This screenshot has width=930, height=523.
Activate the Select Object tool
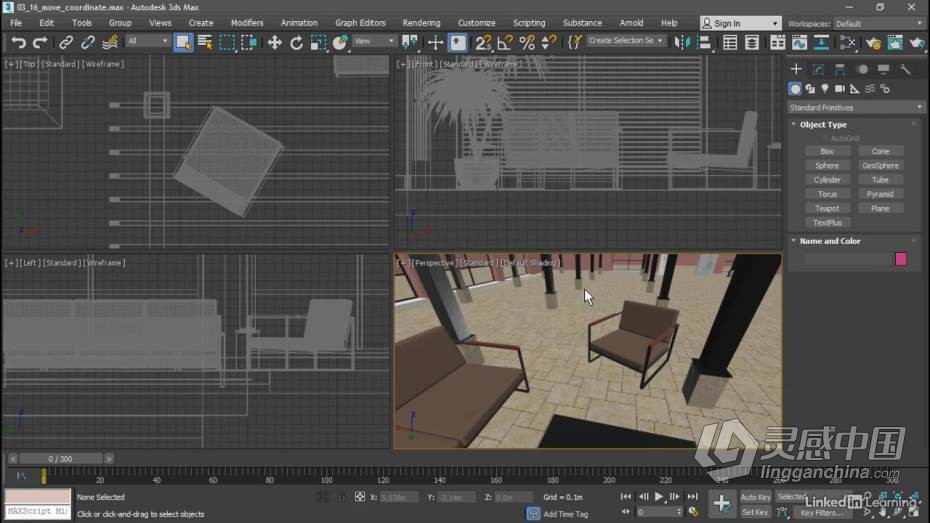point(183,42)
